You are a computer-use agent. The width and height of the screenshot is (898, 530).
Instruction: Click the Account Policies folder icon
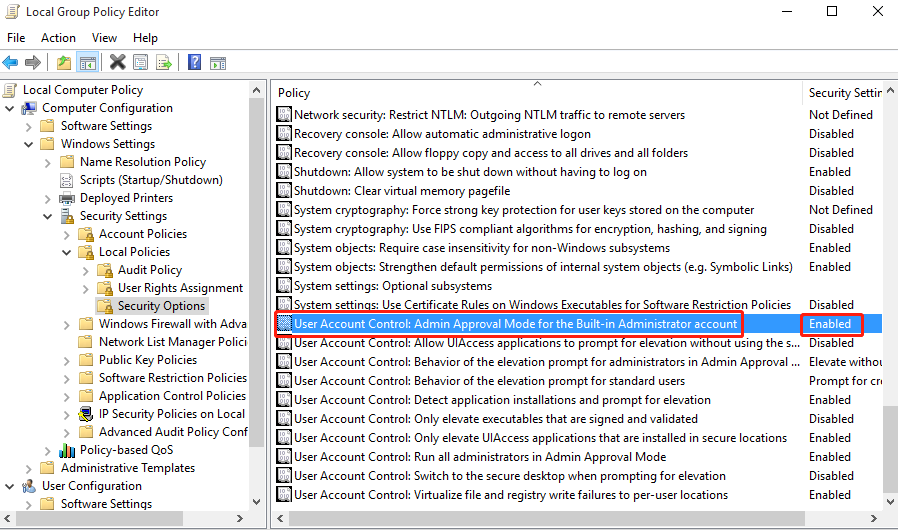click(86, 234)
